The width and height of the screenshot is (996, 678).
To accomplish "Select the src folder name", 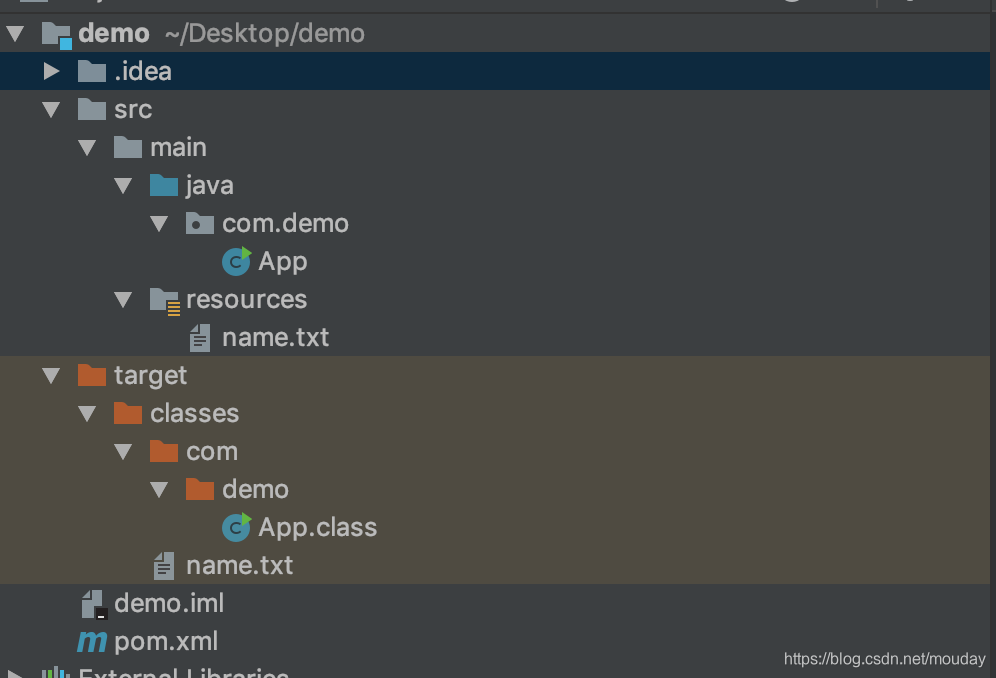I will [x=133, y=109].
